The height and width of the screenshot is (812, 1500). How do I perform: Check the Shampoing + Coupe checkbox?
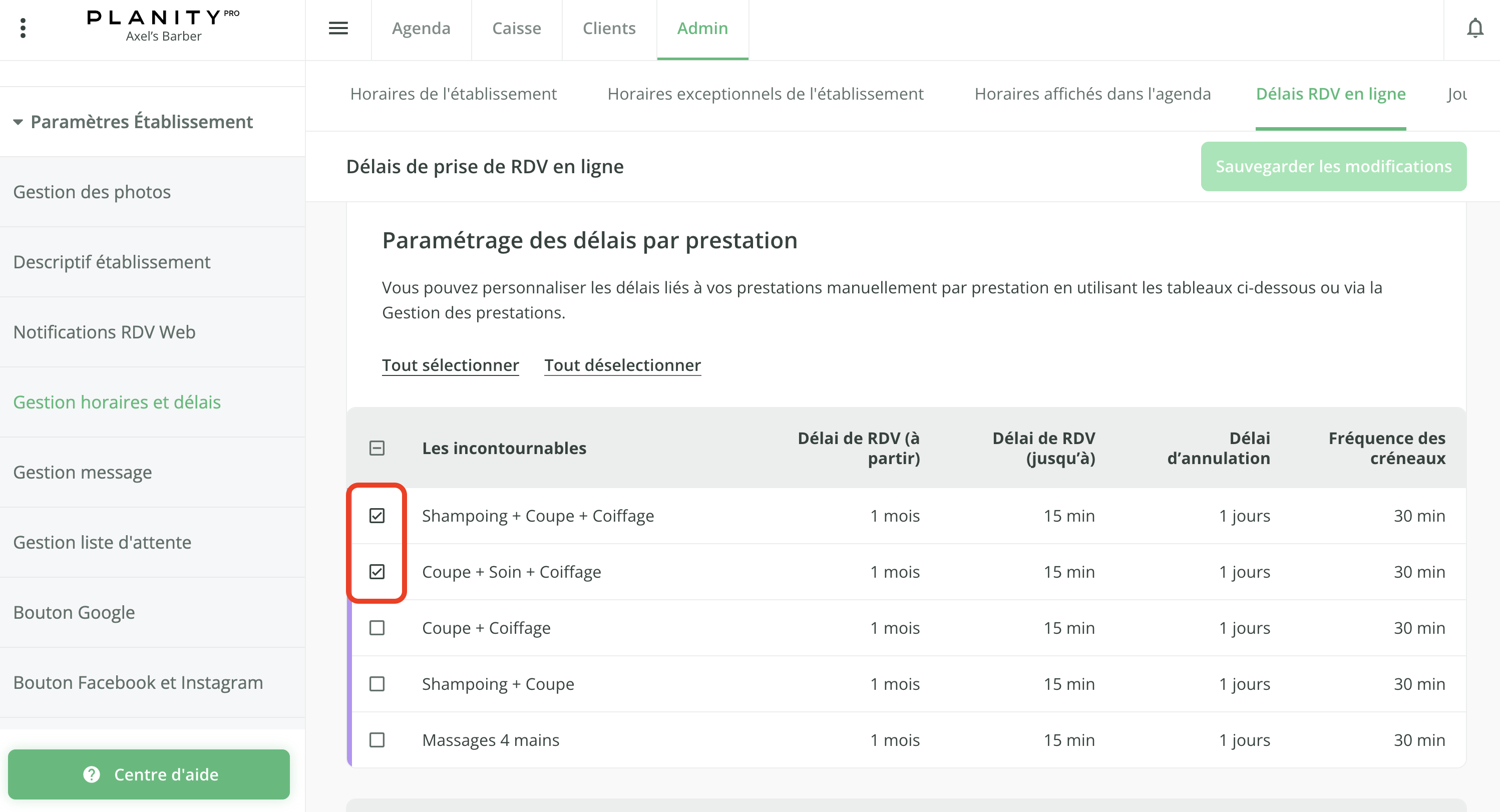pos(377,684)
